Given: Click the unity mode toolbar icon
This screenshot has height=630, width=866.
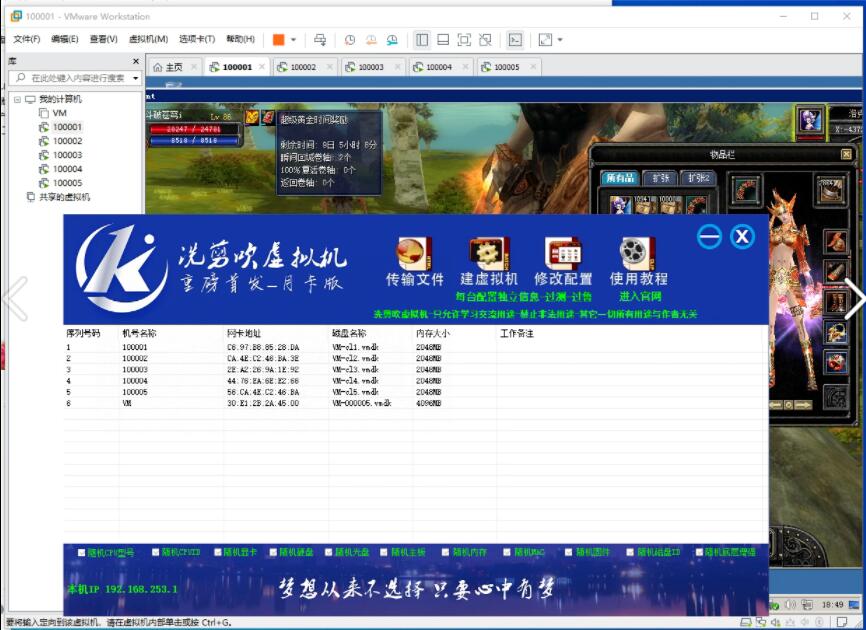Looking at the screenshot, I should click(x=485, y=40).
